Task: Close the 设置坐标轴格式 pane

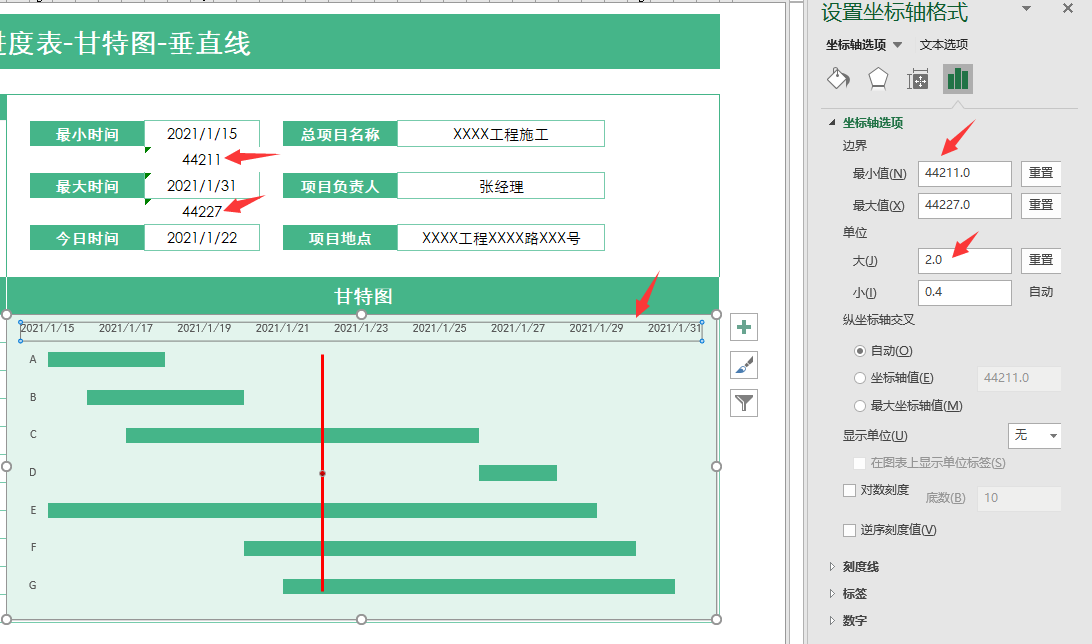Action: coord(1068,8)
